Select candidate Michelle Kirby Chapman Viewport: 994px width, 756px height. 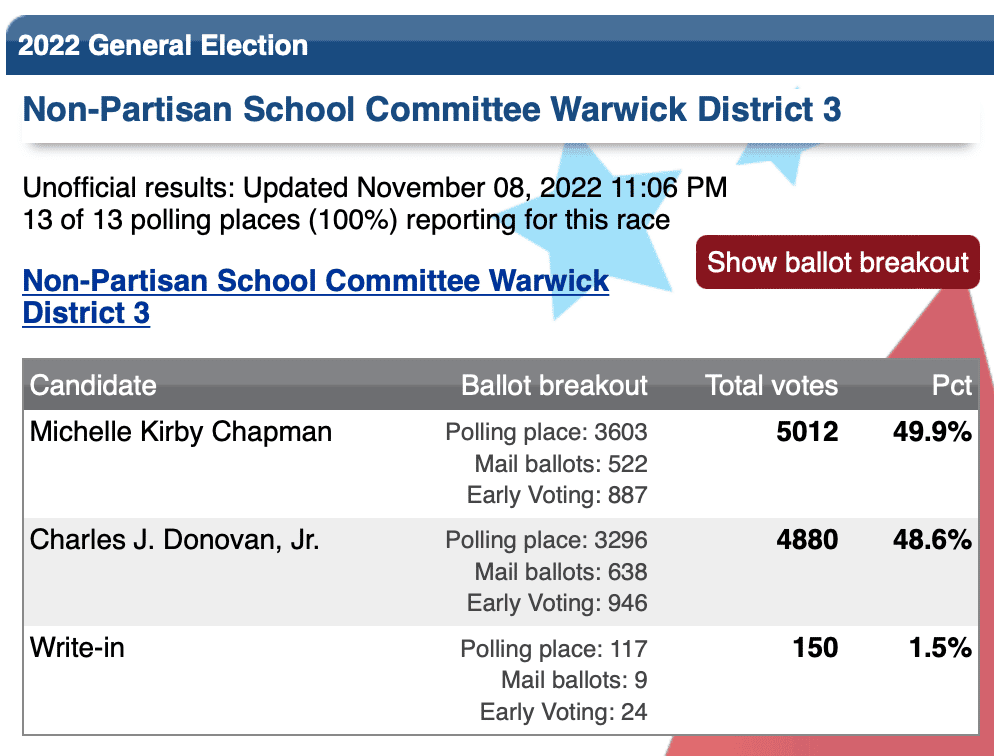(x=181, y=432)
